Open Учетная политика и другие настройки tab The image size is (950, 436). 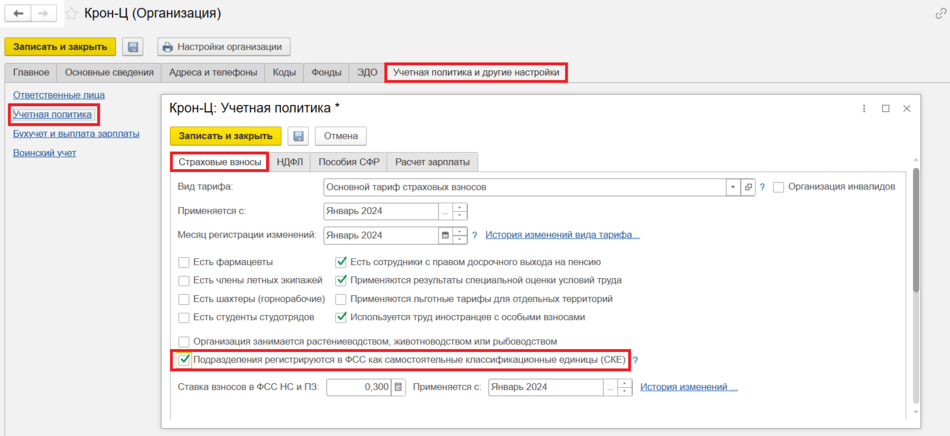click(x=476, y=73)
